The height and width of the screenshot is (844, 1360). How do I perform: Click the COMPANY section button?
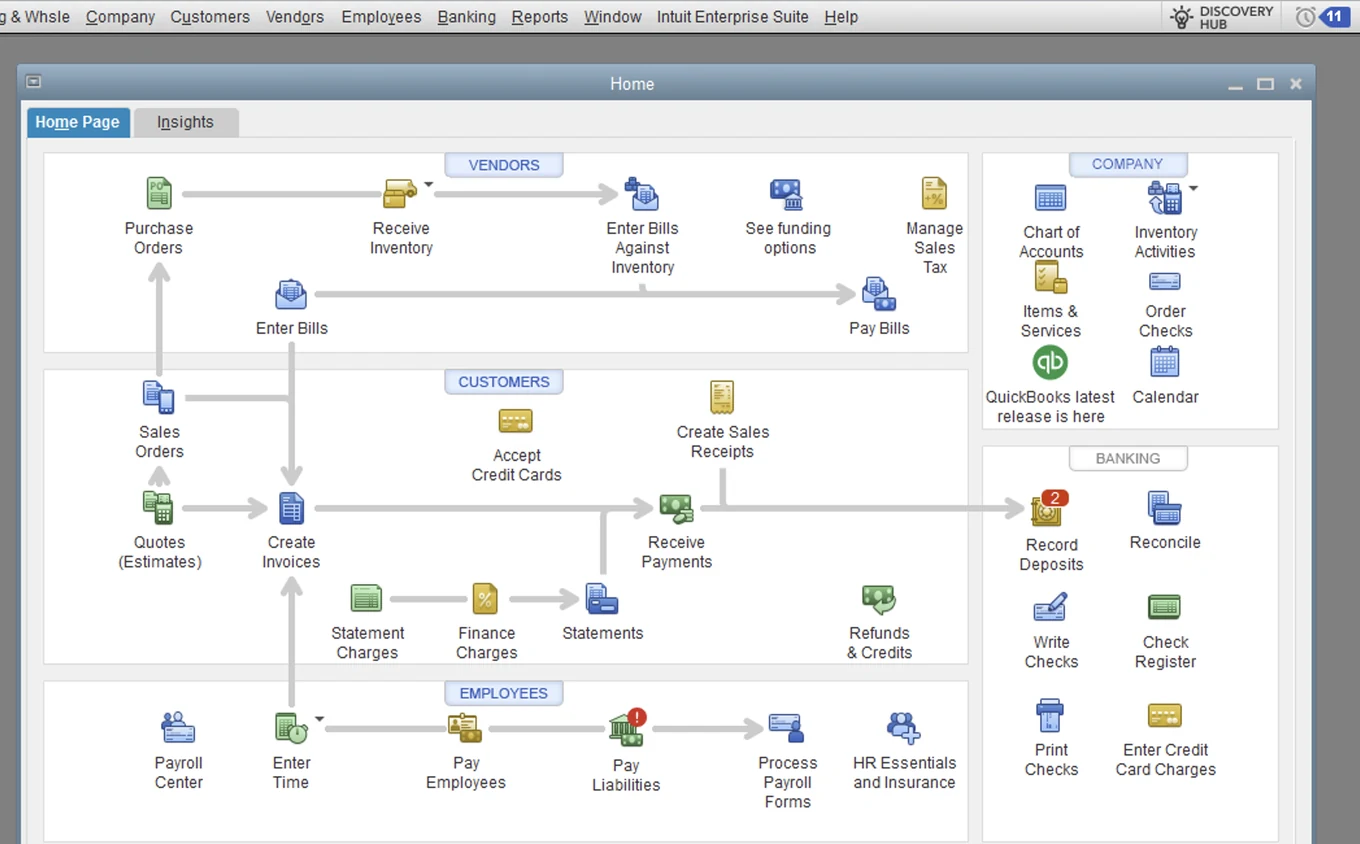1127,164
